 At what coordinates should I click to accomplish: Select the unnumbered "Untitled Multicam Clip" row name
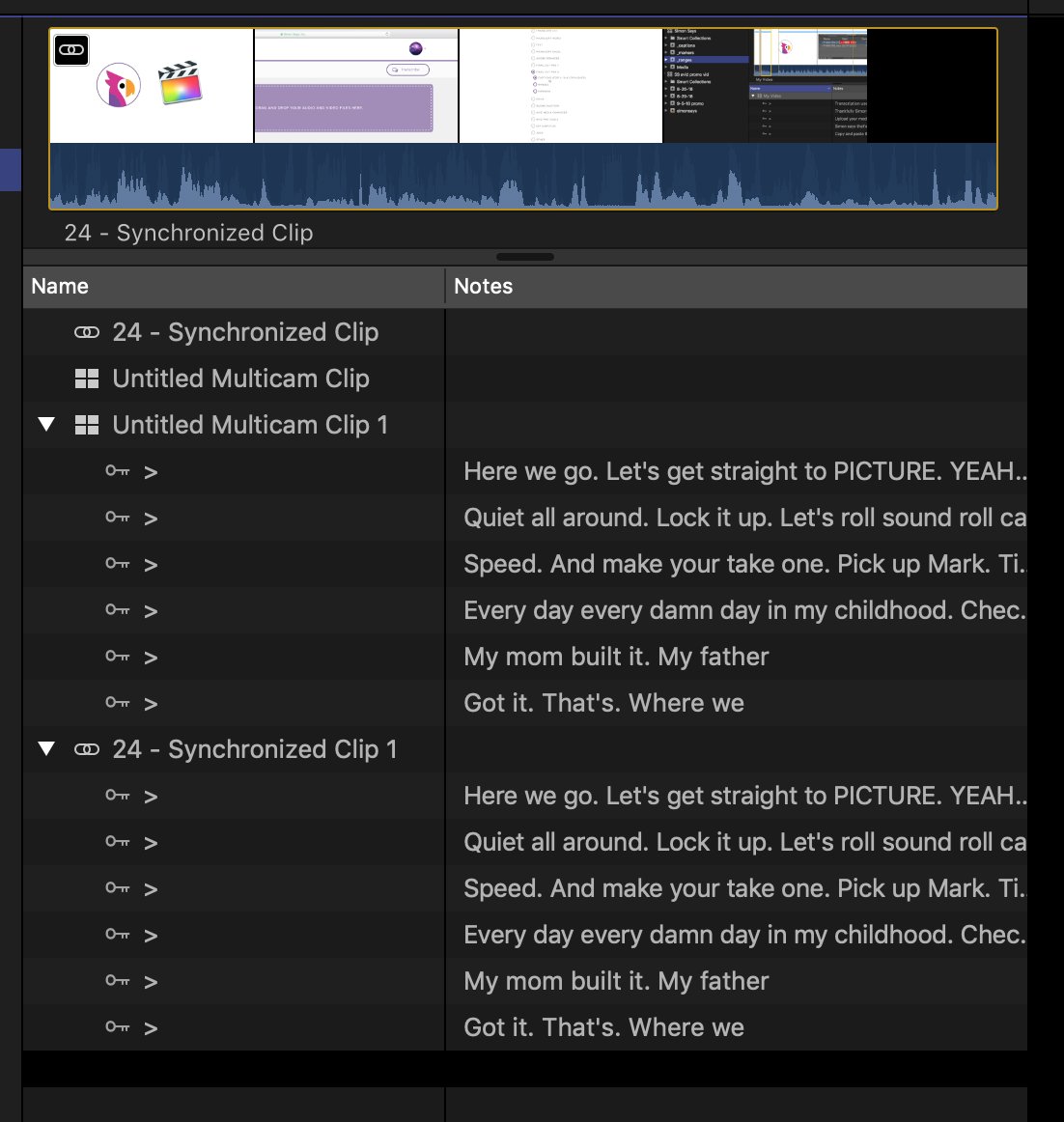click(240, 379)
